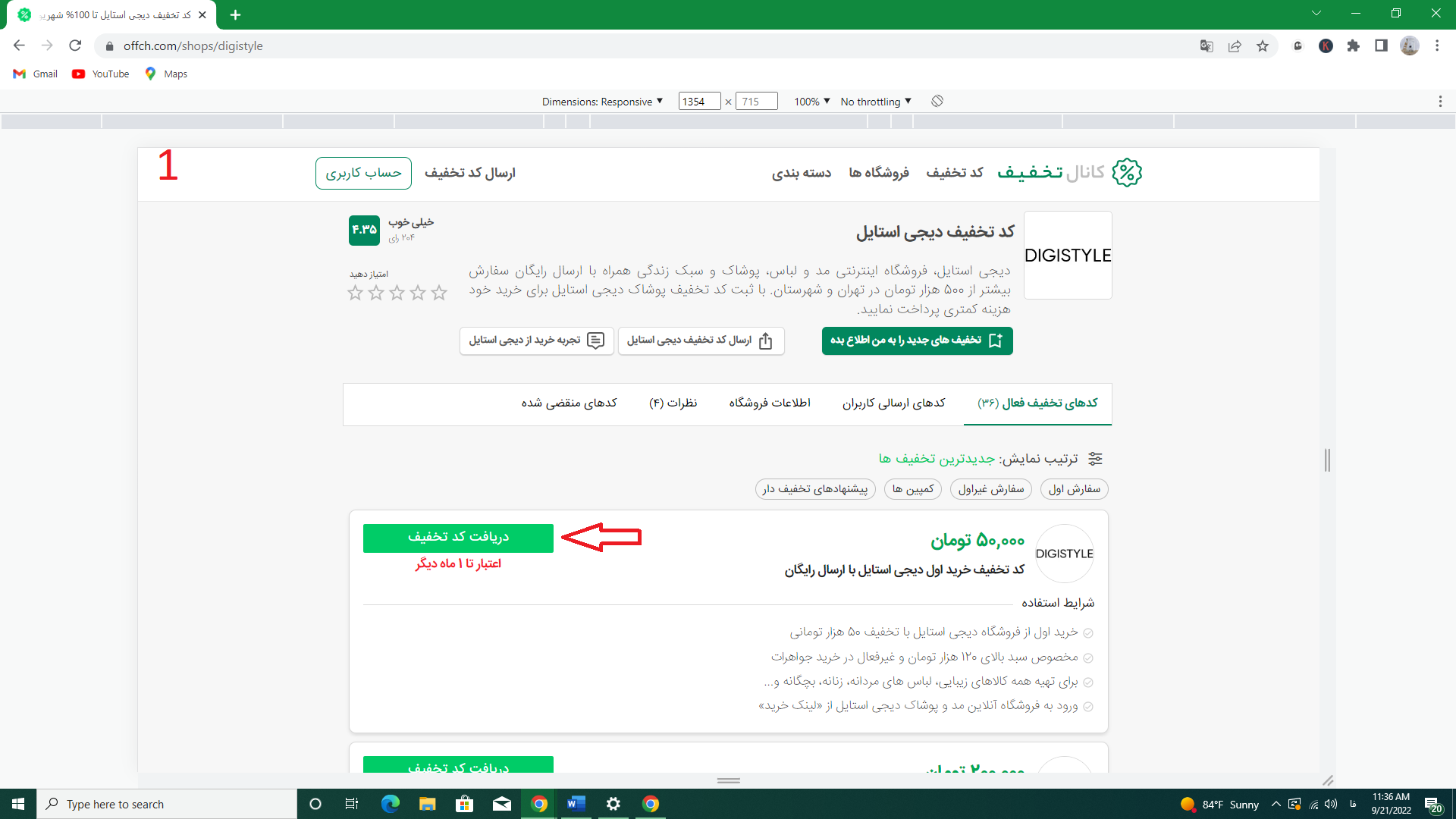1456x819 pixels.
Task: Switch to اطلاعات فروشگاه tab
Action: click(770, 403)
